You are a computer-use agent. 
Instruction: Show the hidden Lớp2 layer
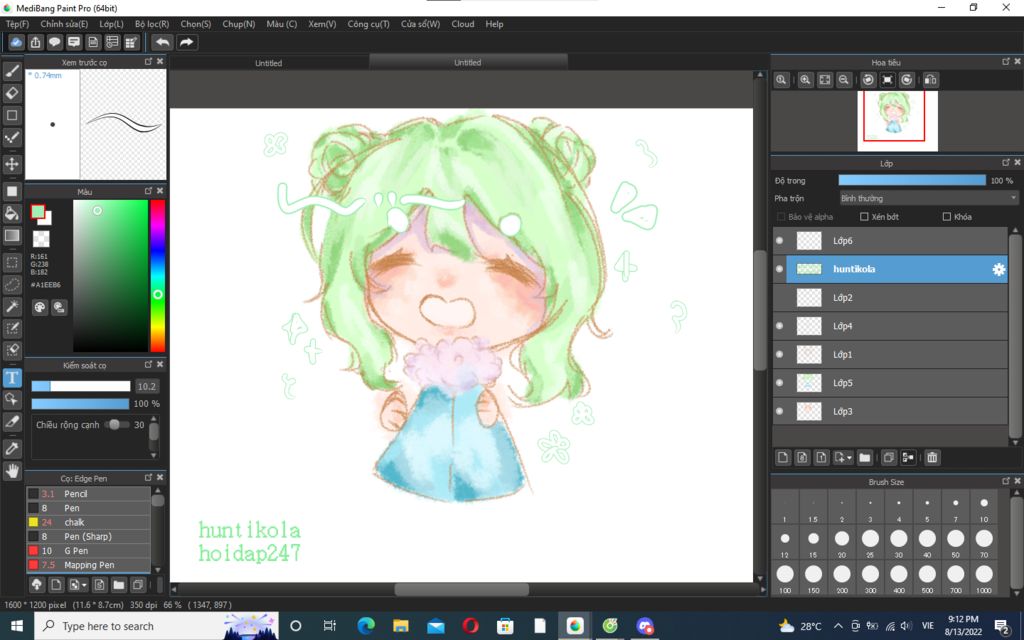click(x=780, y=298)
